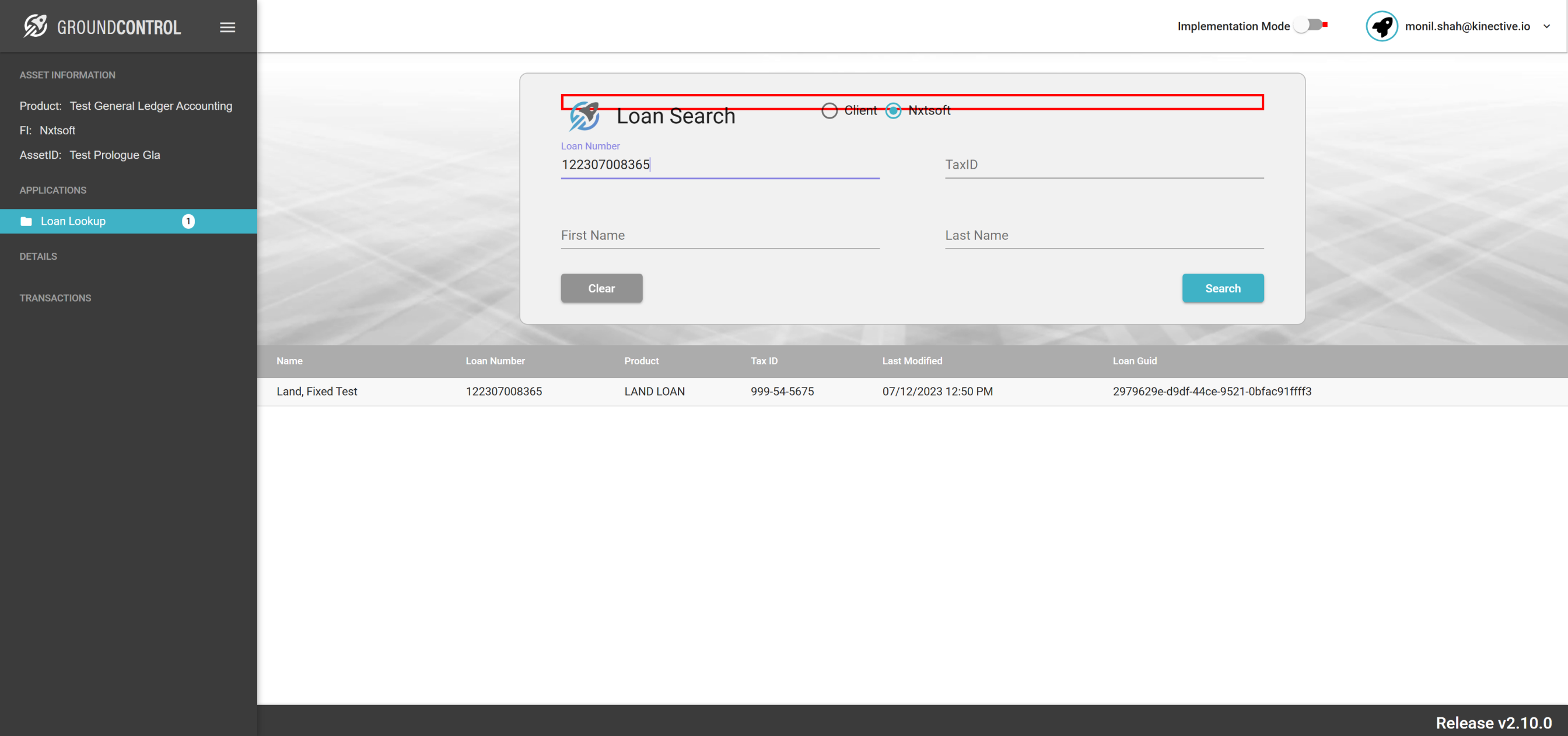Focus the Last Name field
Screen dimensions: 1568x736
click(1104, 236)
